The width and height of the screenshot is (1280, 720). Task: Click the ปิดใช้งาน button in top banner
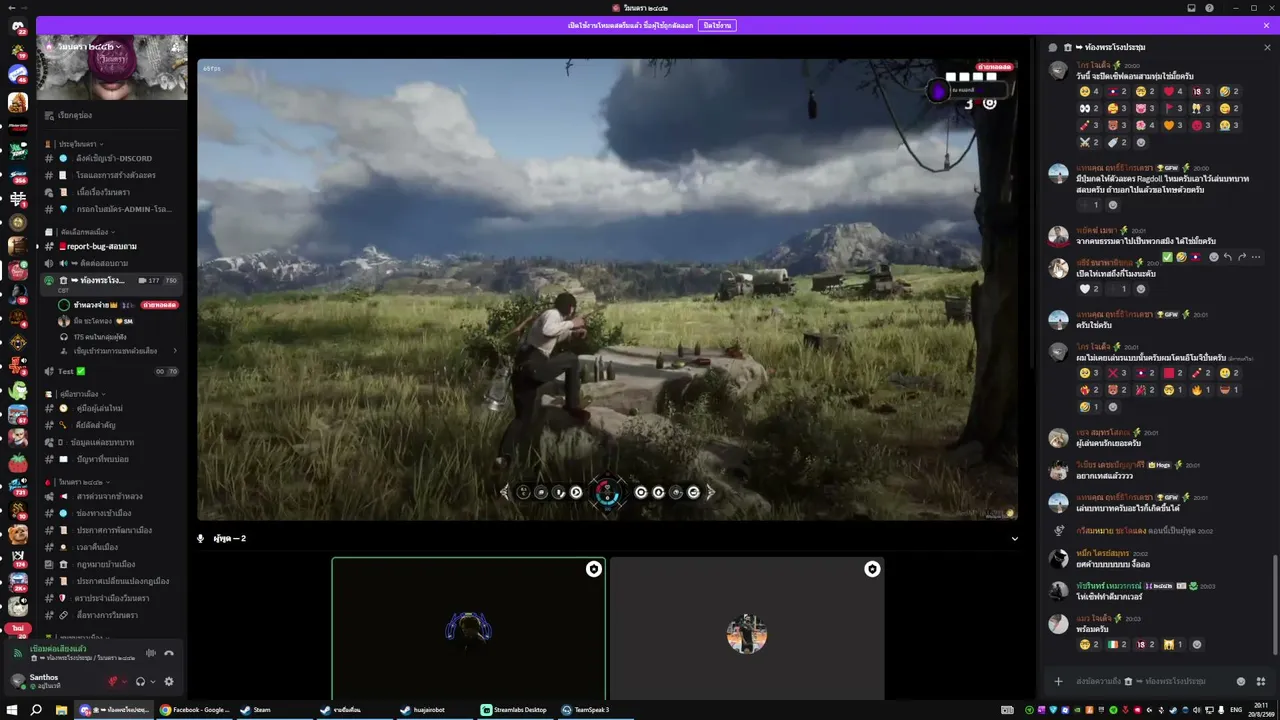717,25
